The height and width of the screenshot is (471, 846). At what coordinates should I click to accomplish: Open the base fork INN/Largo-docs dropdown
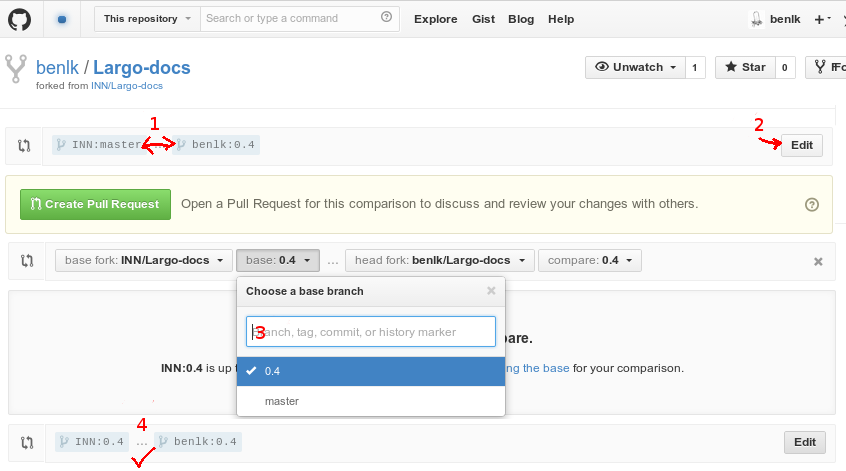click(x=144, y=261)
